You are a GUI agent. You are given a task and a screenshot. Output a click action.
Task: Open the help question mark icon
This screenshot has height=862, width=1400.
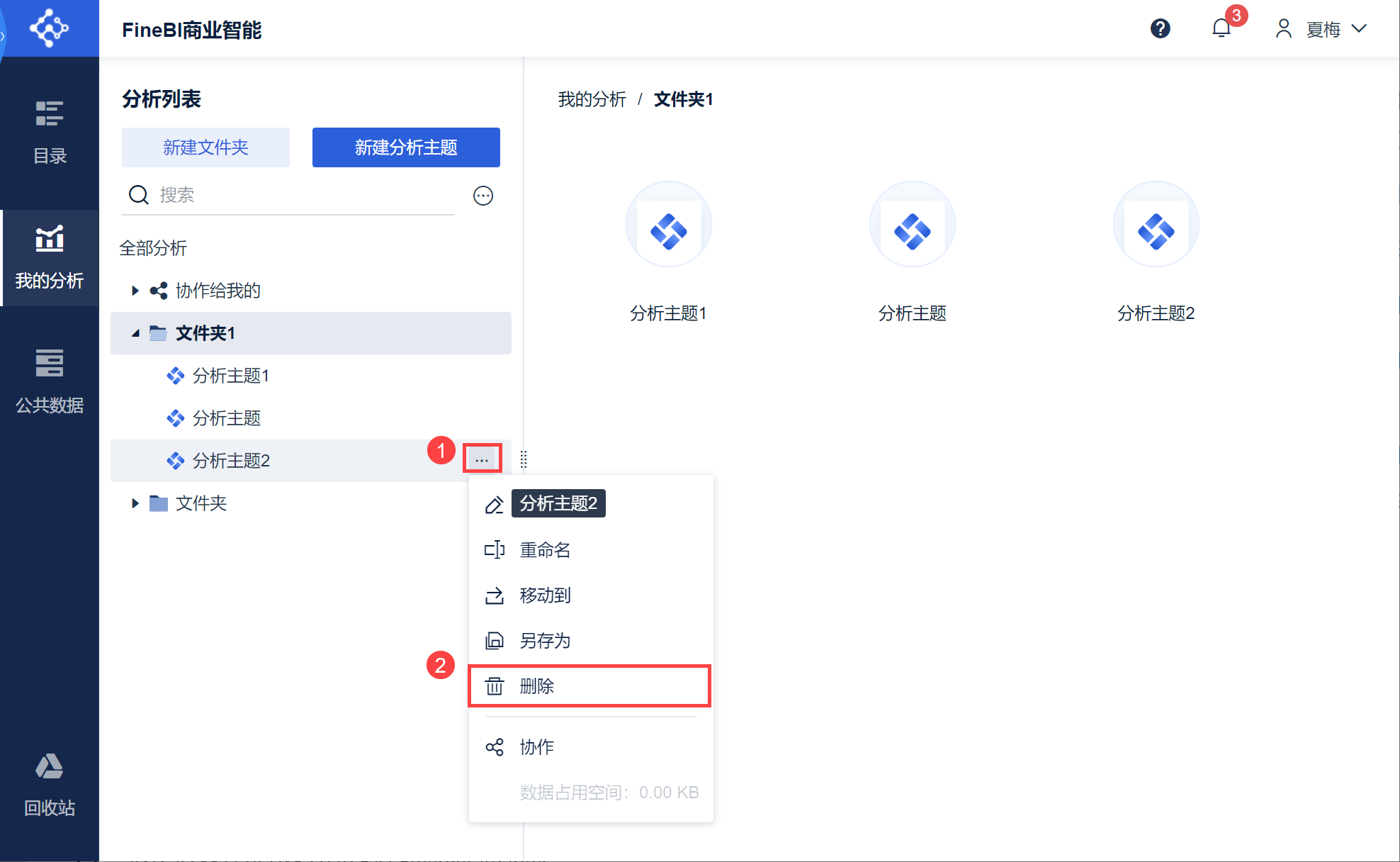1160,29
